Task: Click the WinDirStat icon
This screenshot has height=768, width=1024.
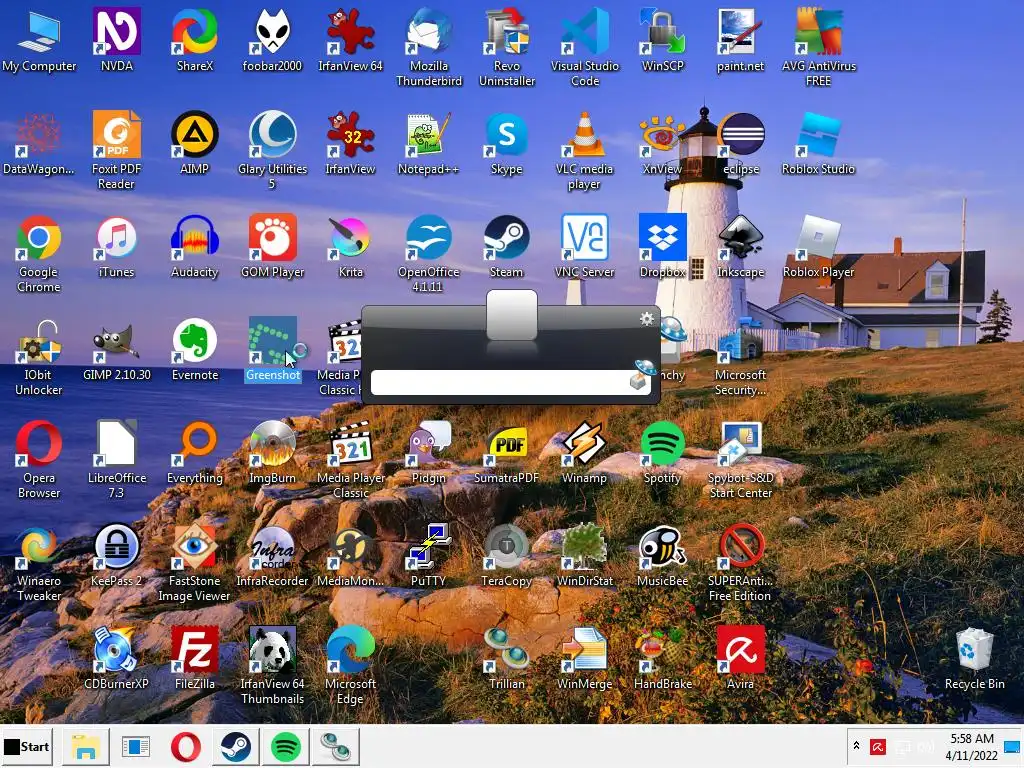Action: point(584,555)
